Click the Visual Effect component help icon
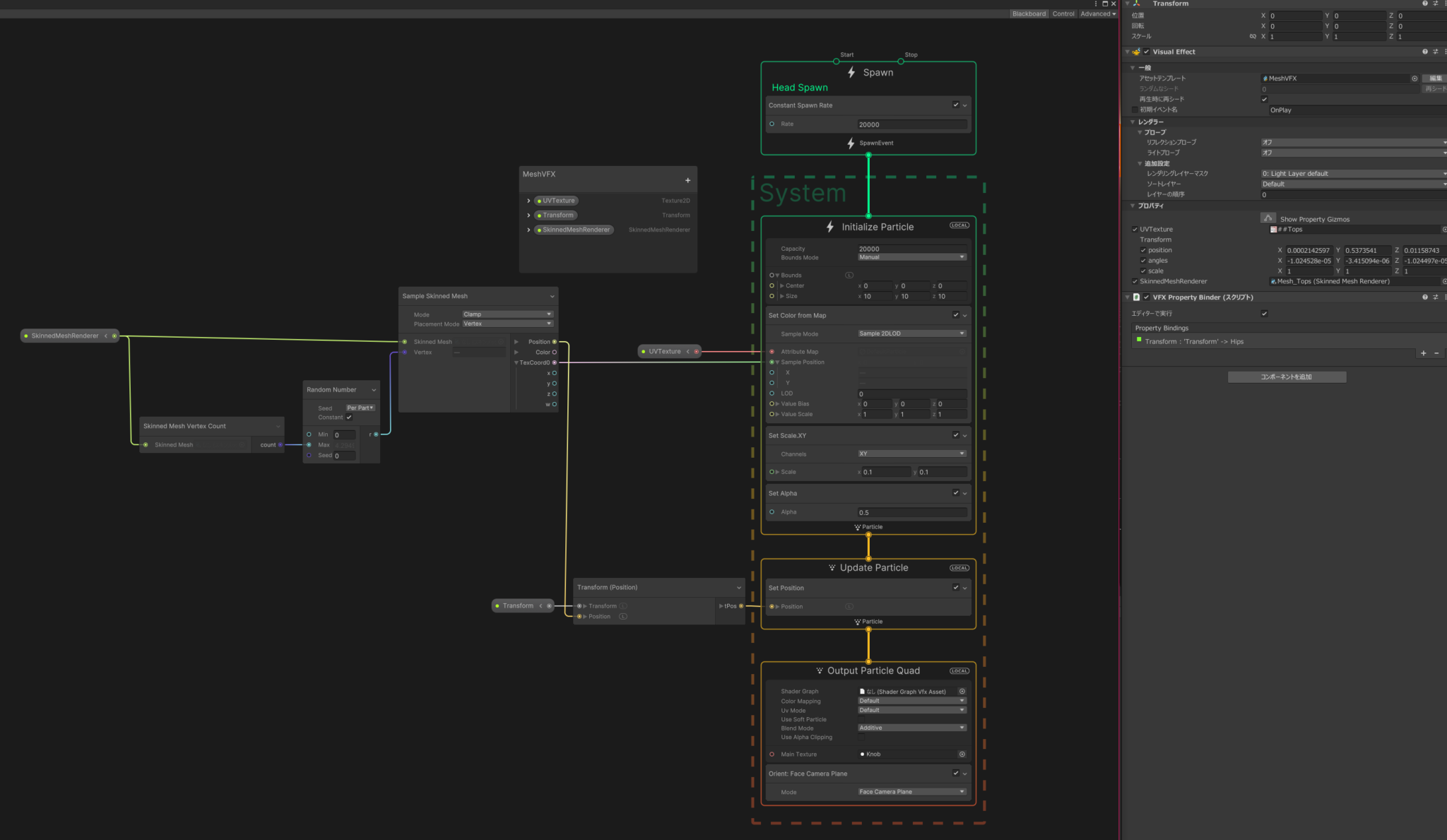This screenshot has width=1447, height=840. tap(1424, 52)
